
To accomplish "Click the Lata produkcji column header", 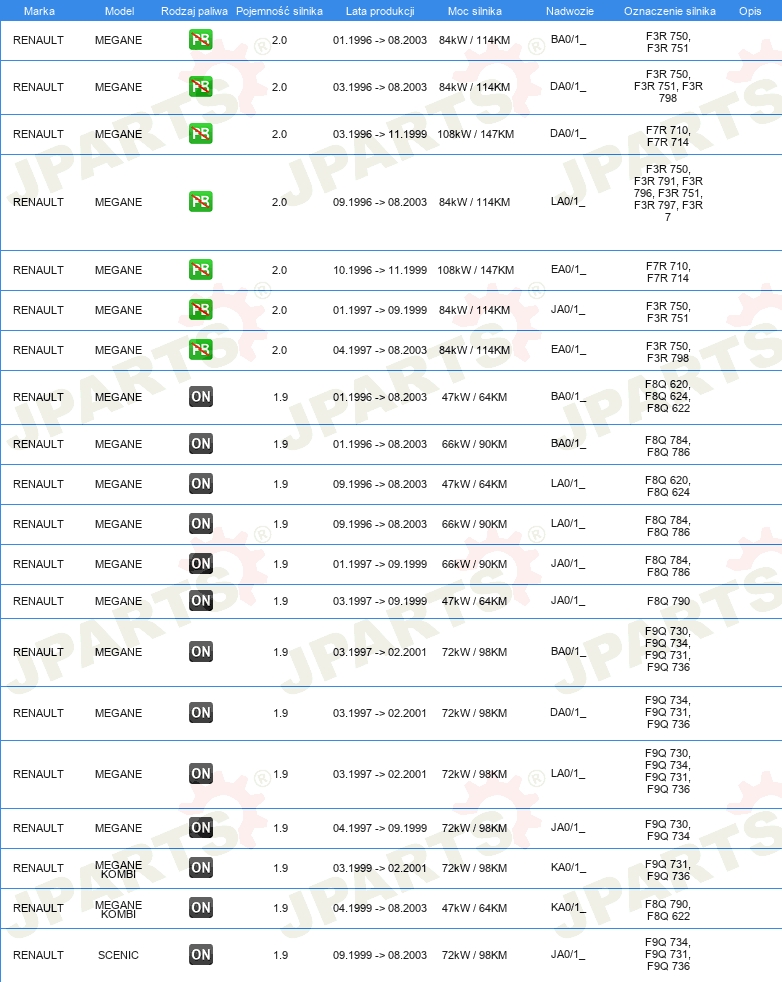I will click(380, 11).
